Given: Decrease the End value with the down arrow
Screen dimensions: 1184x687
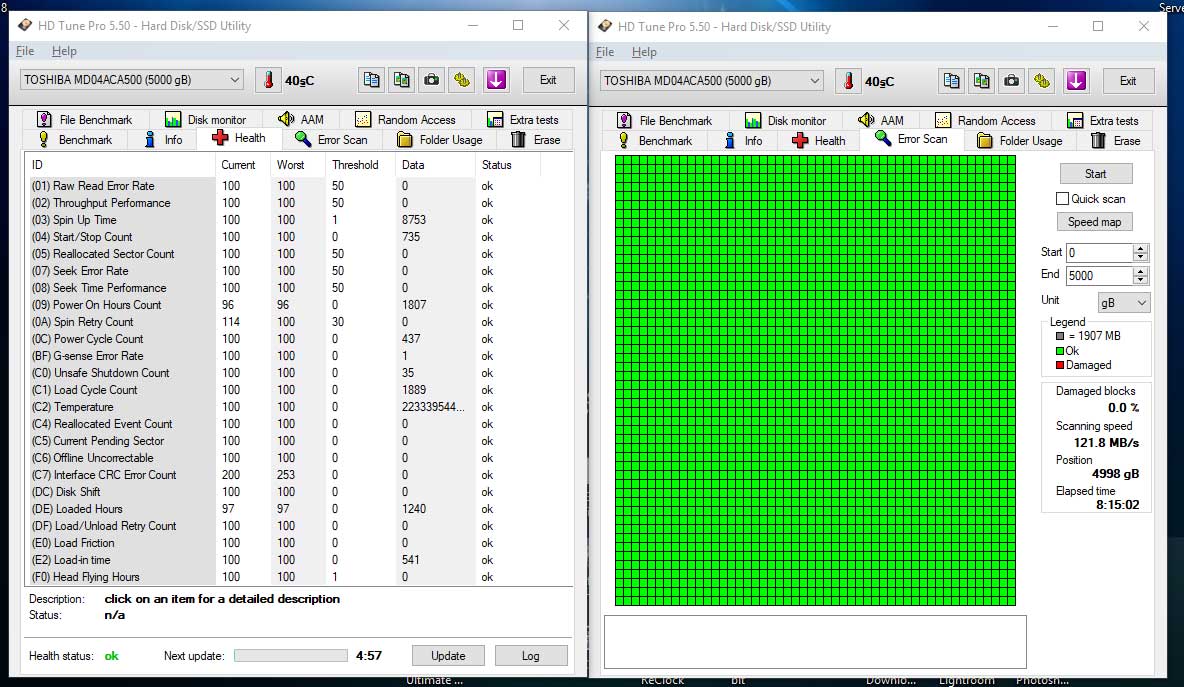Looking at the screenshot, I should [x=1141, y=280].
